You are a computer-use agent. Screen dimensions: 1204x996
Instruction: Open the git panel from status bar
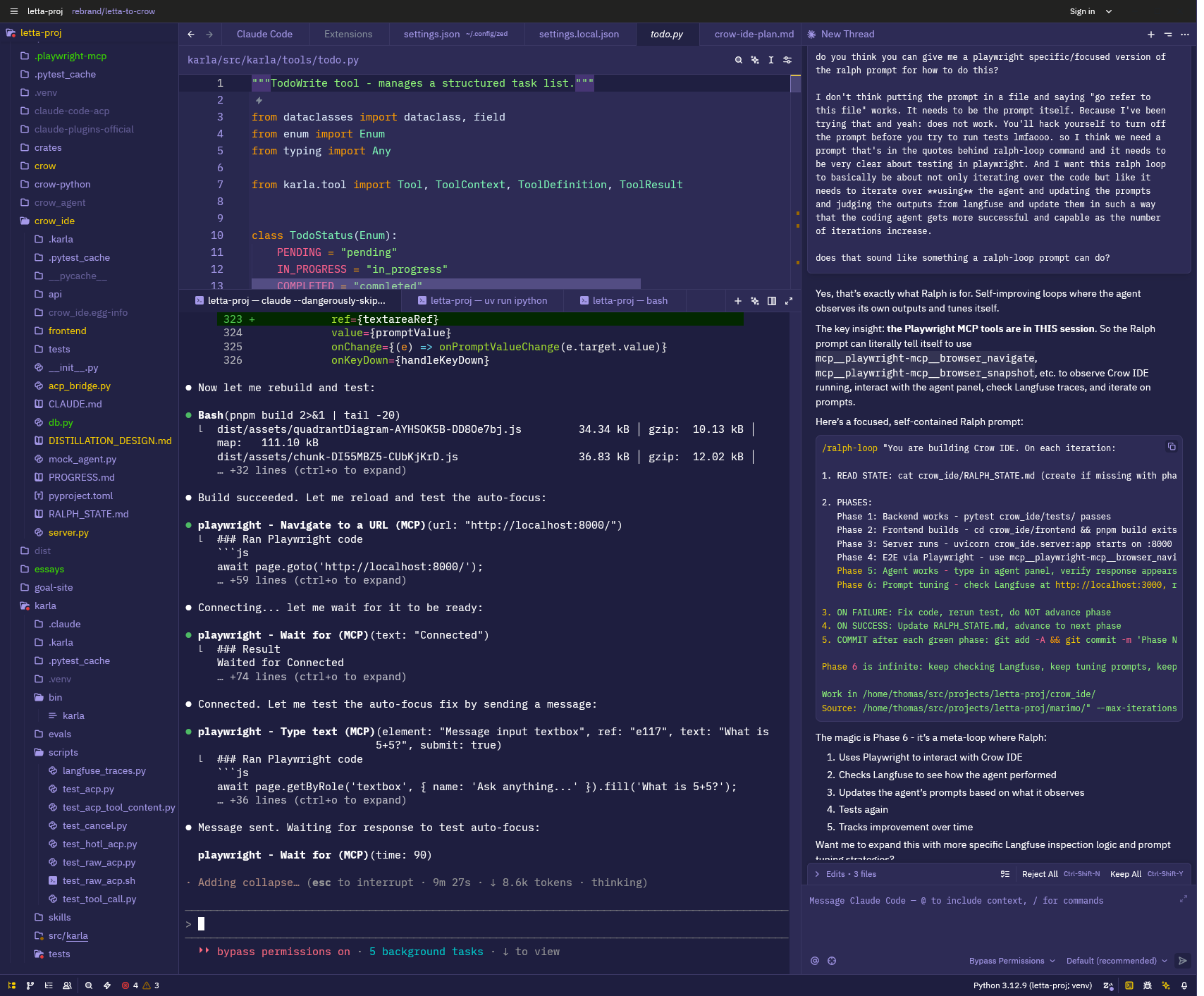30,985
